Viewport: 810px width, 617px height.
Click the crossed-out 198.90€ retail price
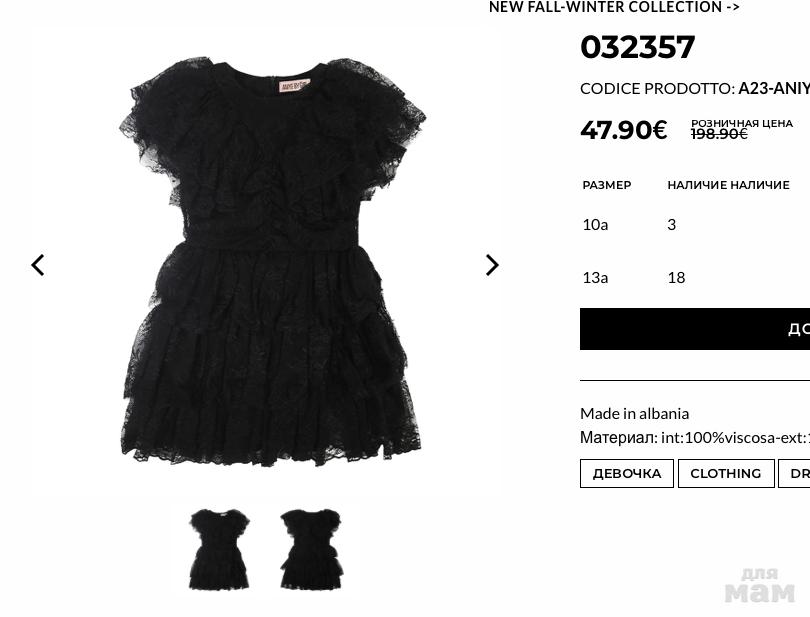(x=719, y=134)
